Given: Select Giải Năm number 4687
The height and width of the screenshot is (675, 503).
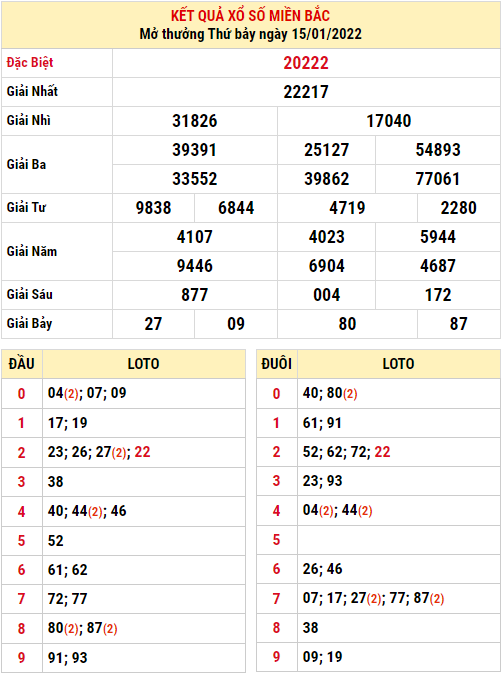Looking at the screenshot, I should click(438, 266).
